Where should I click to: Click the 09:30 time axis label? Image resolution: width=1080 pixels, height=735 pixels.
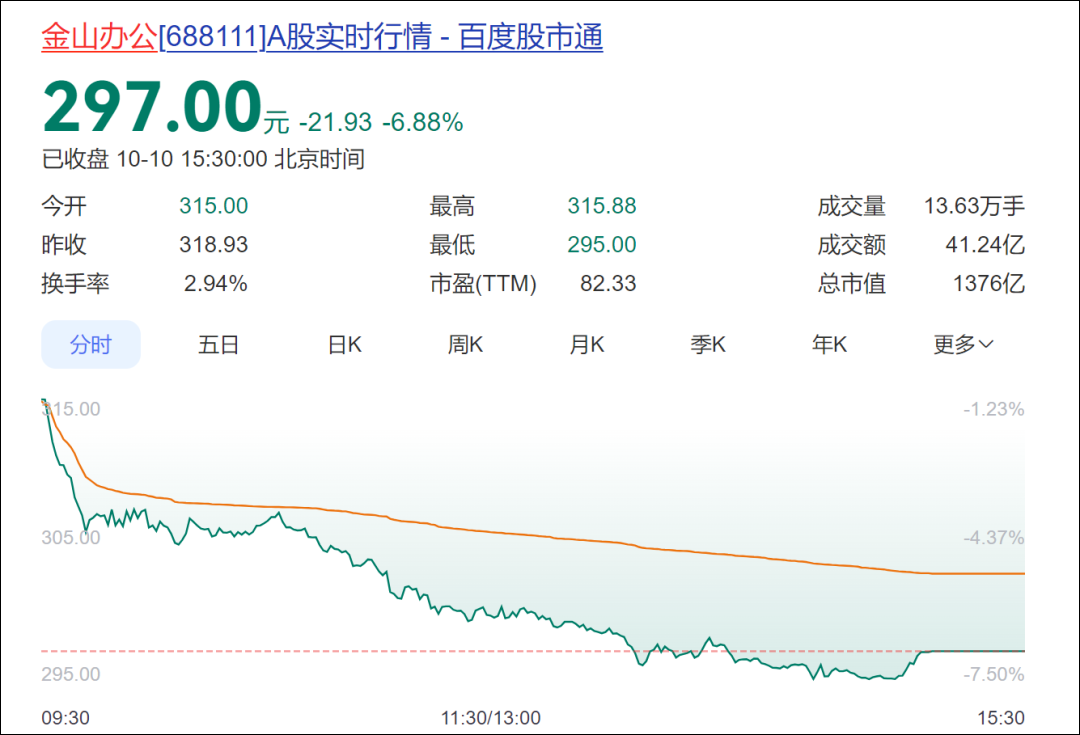tap(65, 718)
